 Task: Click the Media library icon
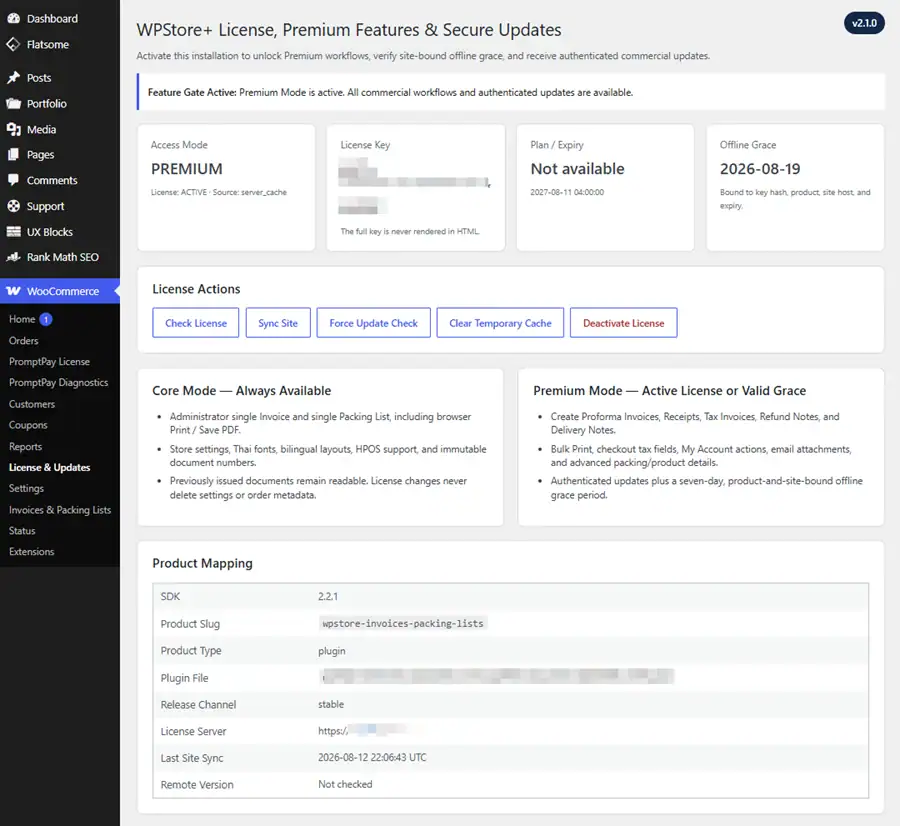pos(13,129)
